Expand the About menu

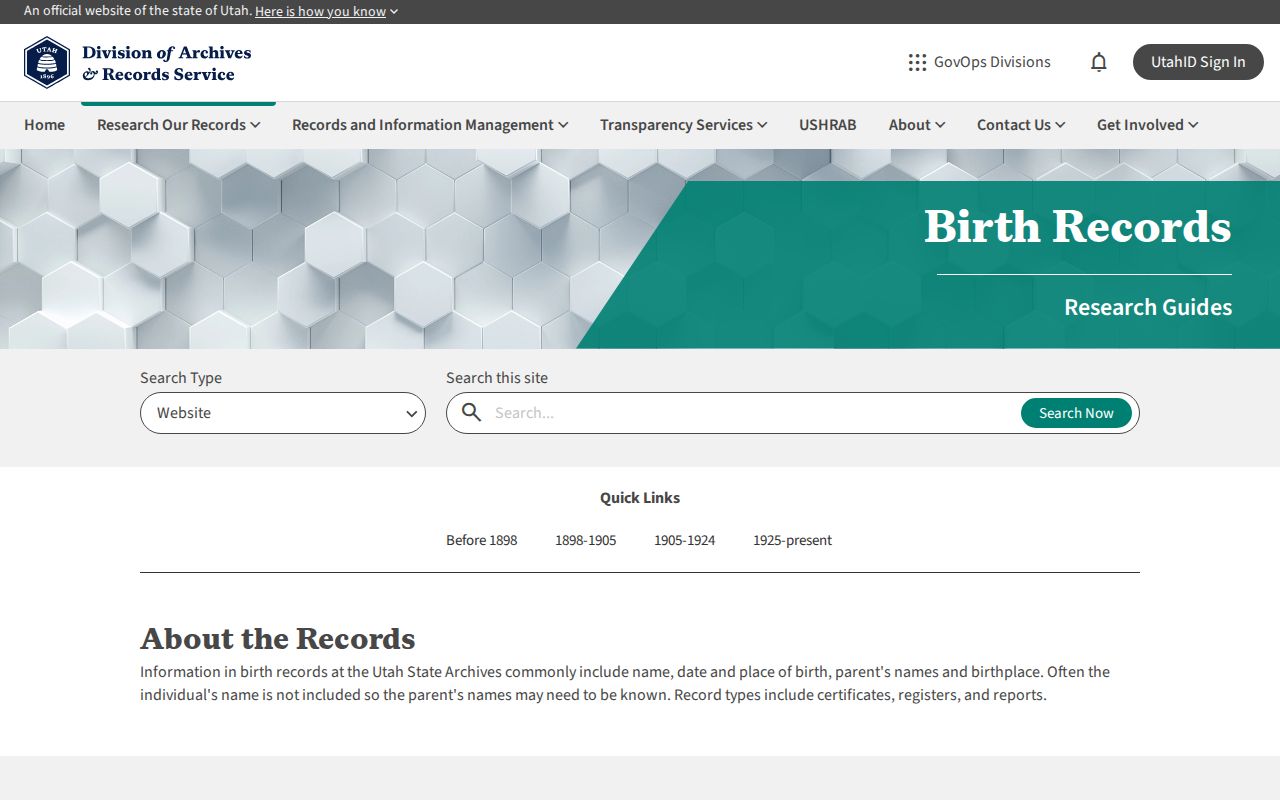[x=917, y=125]
